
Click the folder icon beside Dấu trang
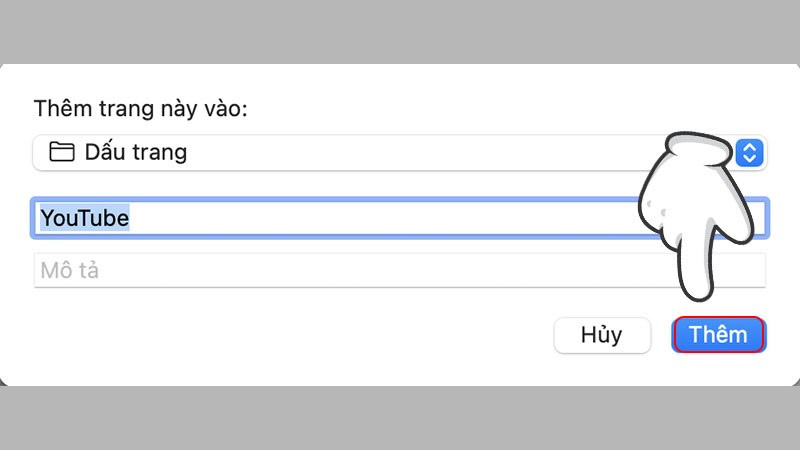[62, 153]
